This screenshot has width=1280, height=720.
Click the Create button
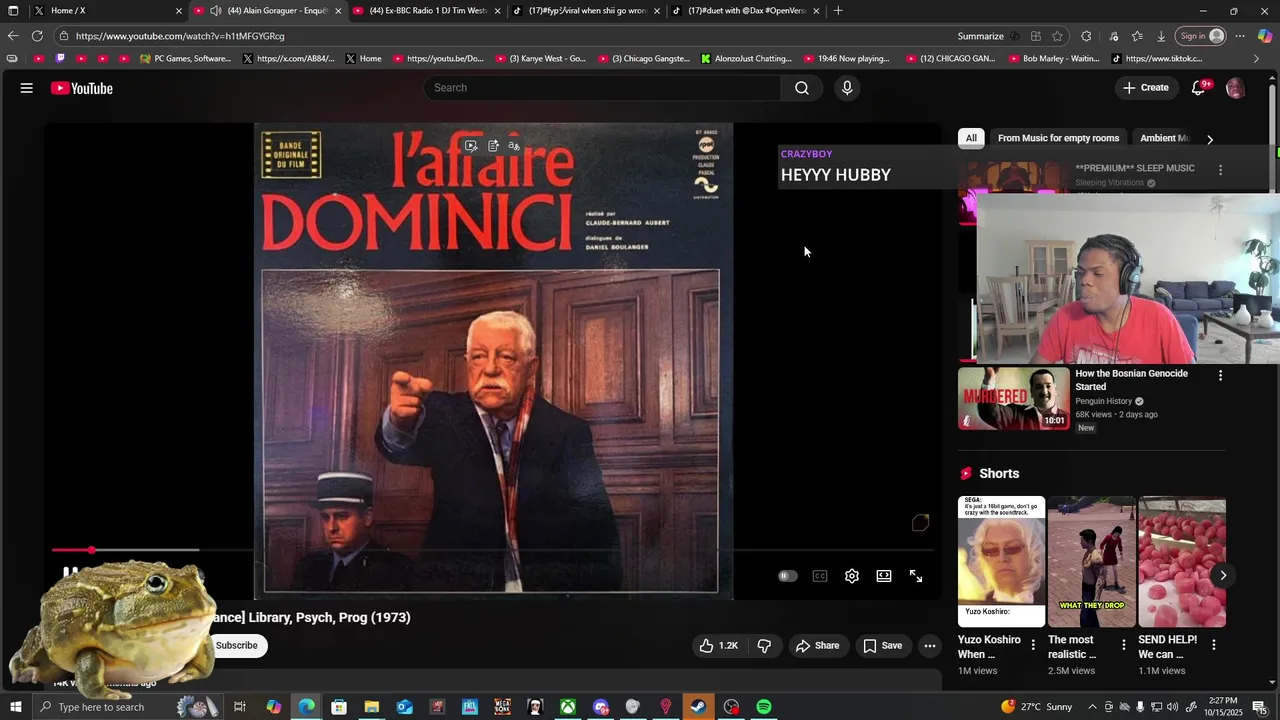tap(1145, 88)
